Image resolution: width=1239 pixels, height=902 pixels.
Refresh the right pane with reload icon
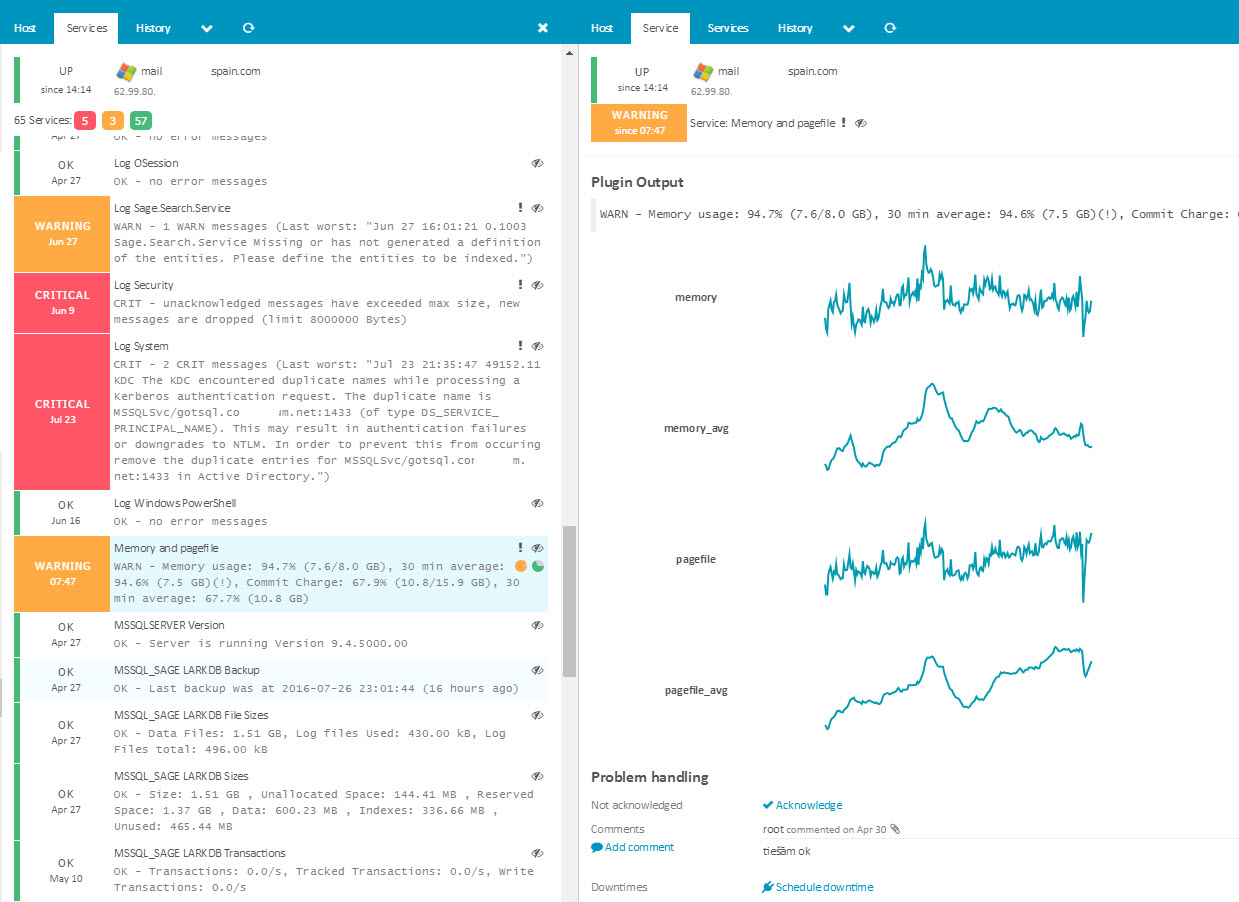[x=890, y=28]
